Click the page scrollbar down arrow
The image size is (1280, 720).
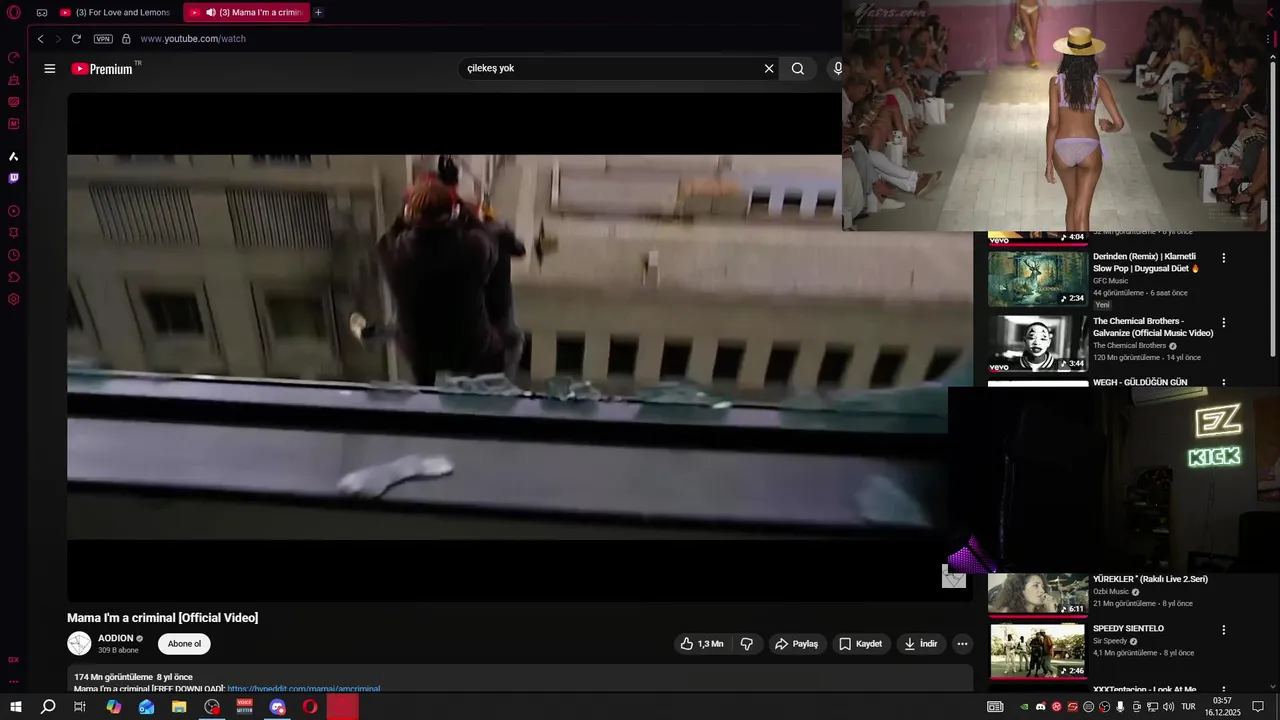coord(1273,687)
